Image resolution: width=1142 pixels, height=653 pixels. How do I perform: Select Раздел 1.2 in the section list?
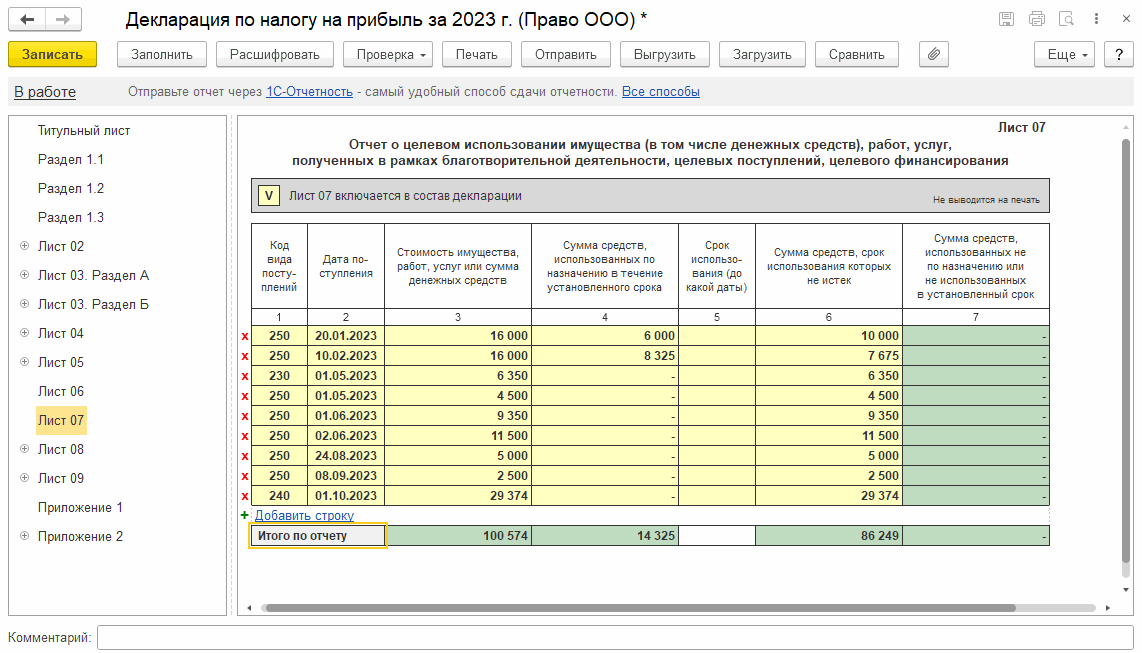click(70, 188)
